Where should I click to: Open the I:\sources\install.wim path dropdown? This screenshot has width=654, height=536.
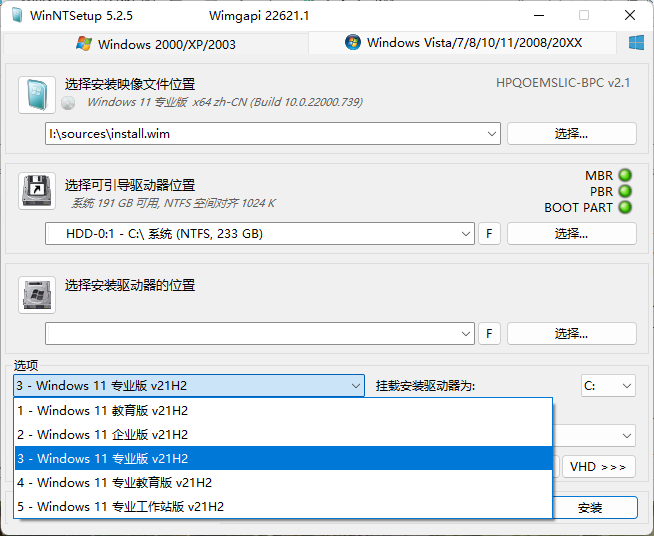(491, 134)
